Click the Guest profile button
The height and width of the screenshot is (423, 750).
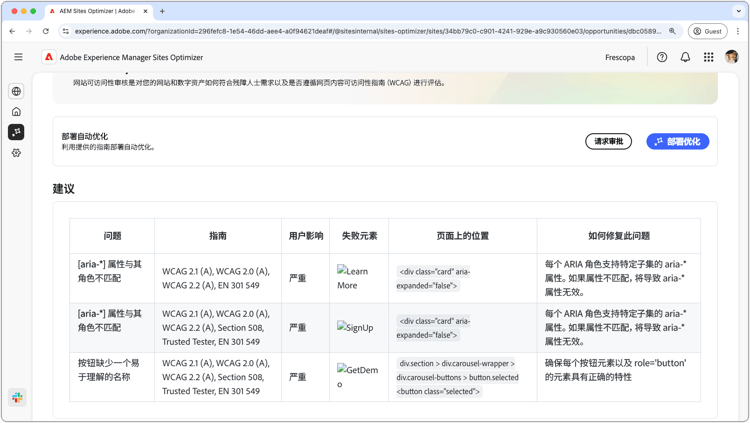coord(707,31)
